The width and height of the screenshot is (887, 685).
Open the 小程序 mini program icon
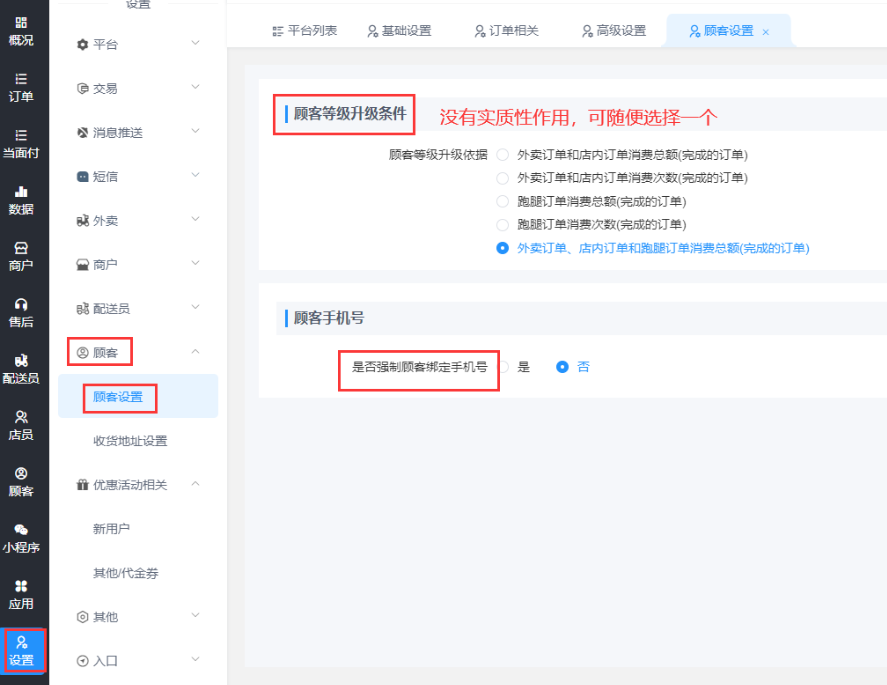pos(21,538)
